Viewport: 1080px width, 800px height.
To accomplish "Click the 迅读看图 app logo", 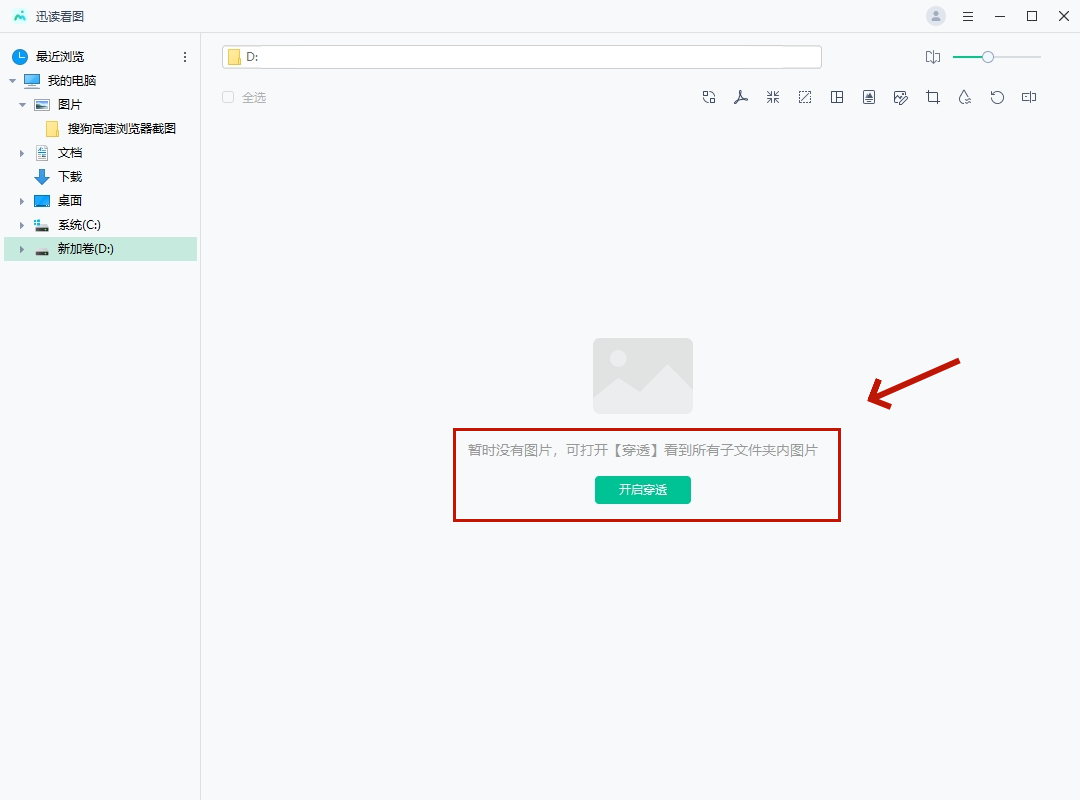I will coord(19,16).
